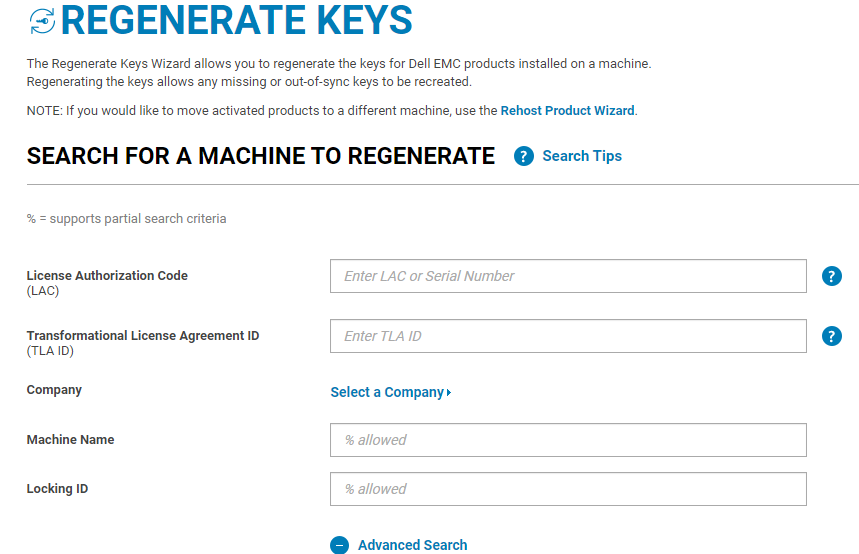Click the regenerate keys icon beside the title
Screen dimensions: 859x554
point(42,21)
